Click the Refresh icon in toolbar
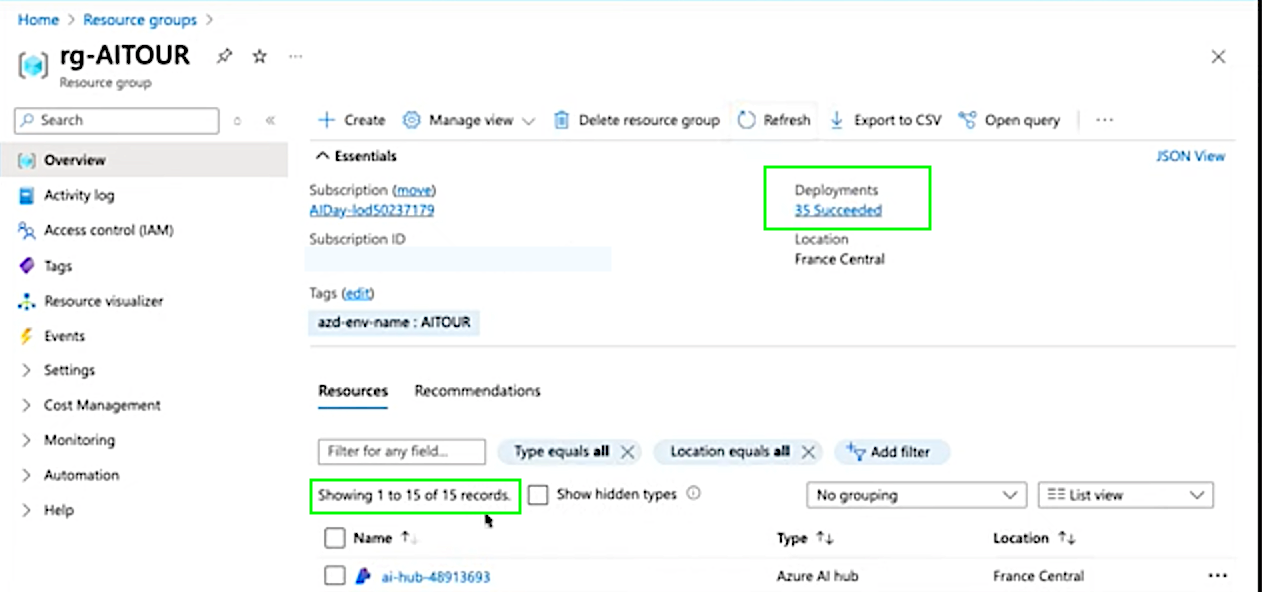 [x=746, y=120]
